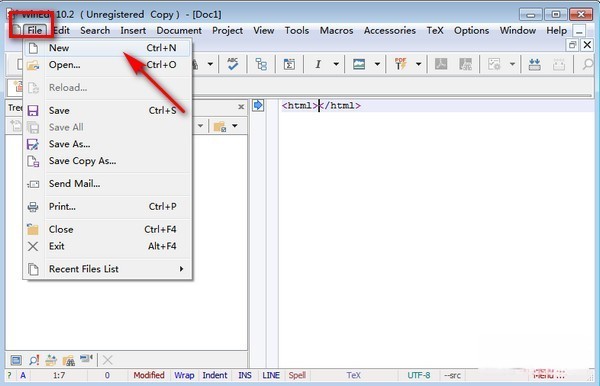Open the TeX menu
This screenshot has width=600, height=386.
(x=435, y=30)
